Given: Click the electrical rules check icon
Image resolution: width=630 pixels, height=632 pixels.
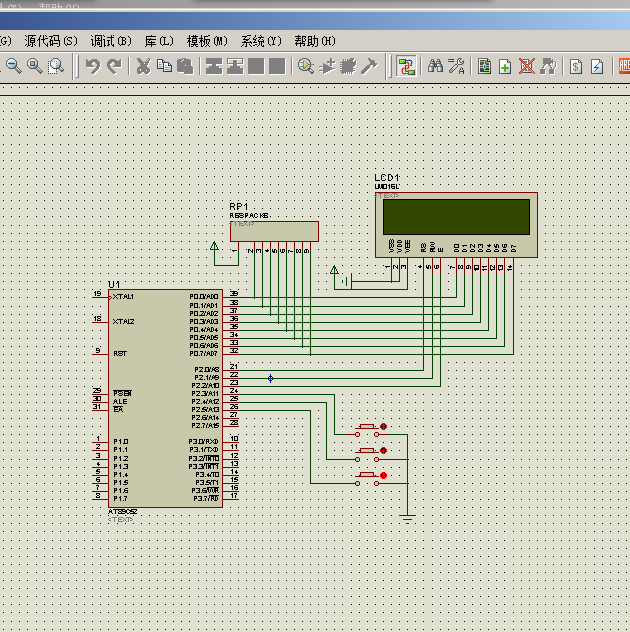Looking at the screenshot, I should coord(597,66).
